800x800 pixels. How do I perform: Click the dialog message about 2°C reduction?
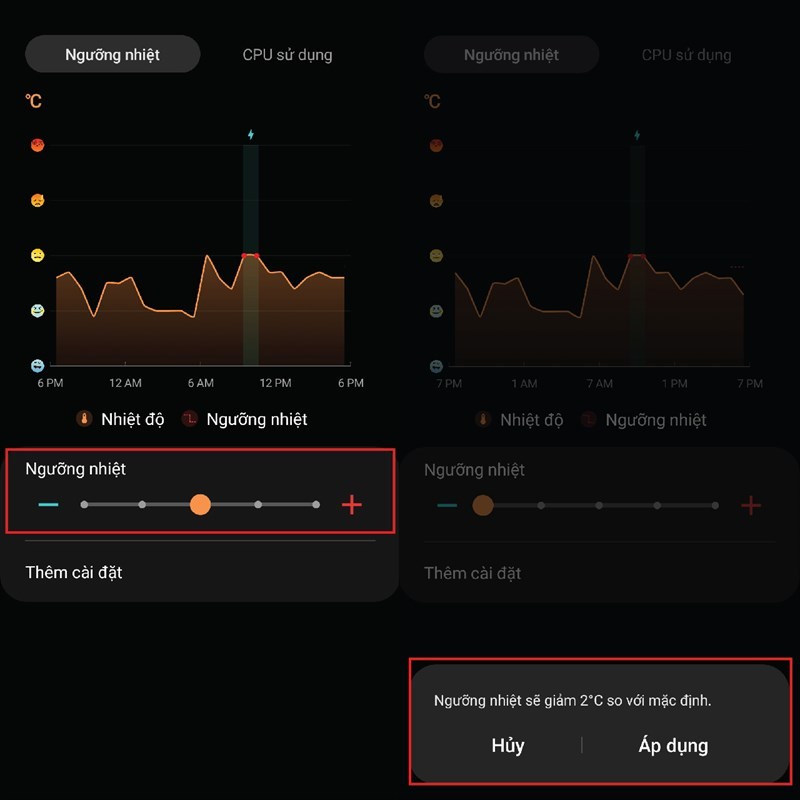[x=572, y=701]
